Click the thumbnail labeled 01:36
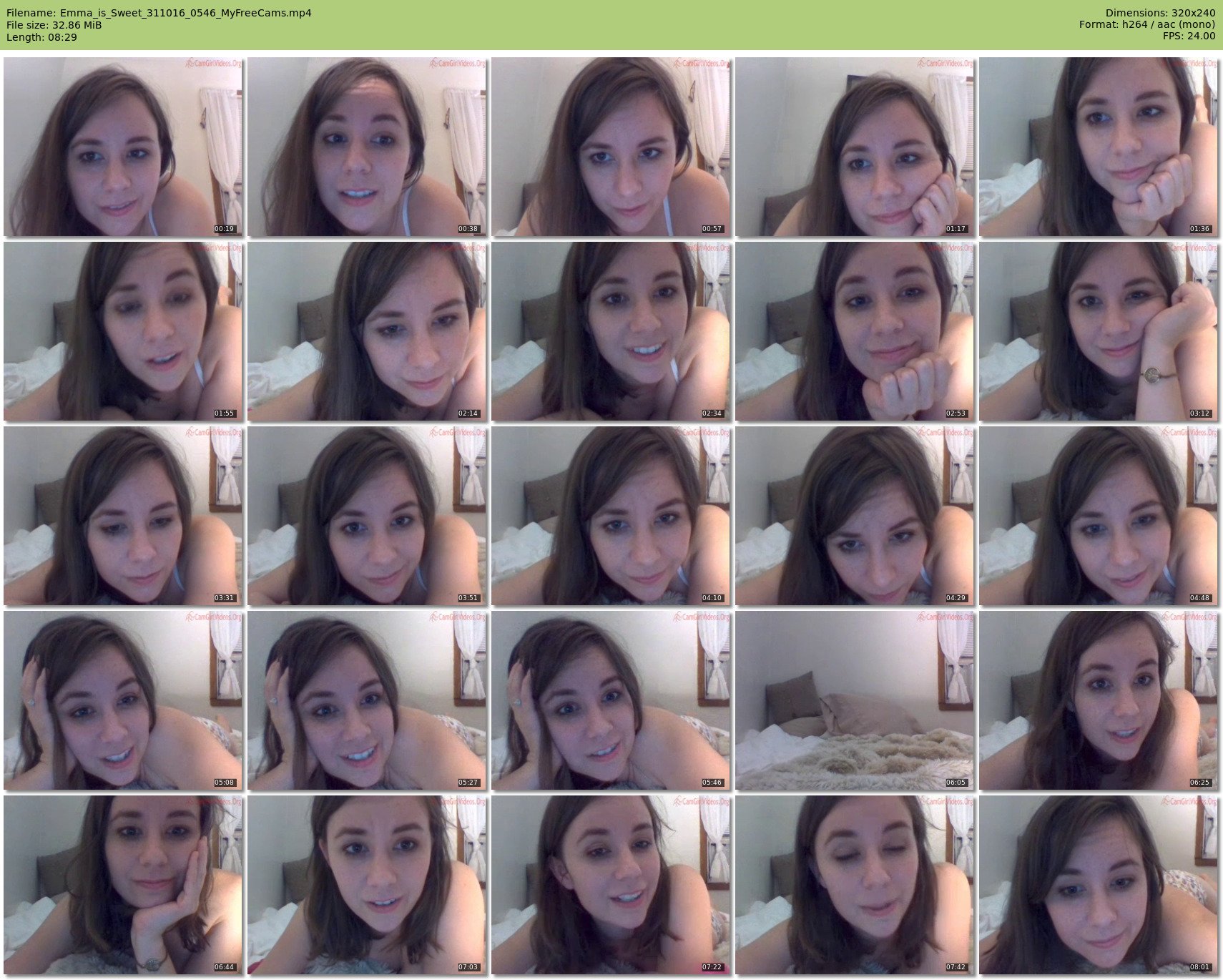 coord(1099,147)
